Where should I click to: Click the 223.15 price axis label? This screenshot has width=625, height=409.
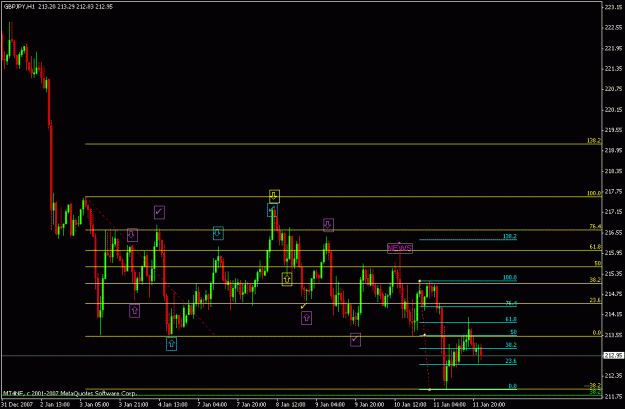[x=613, y=7]
